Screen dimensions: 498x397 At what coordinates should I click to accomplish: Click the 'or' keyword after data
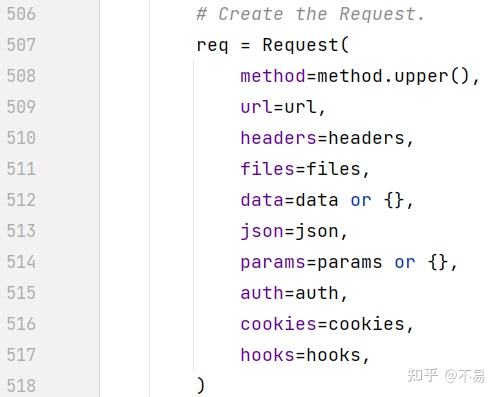point(361,201)
